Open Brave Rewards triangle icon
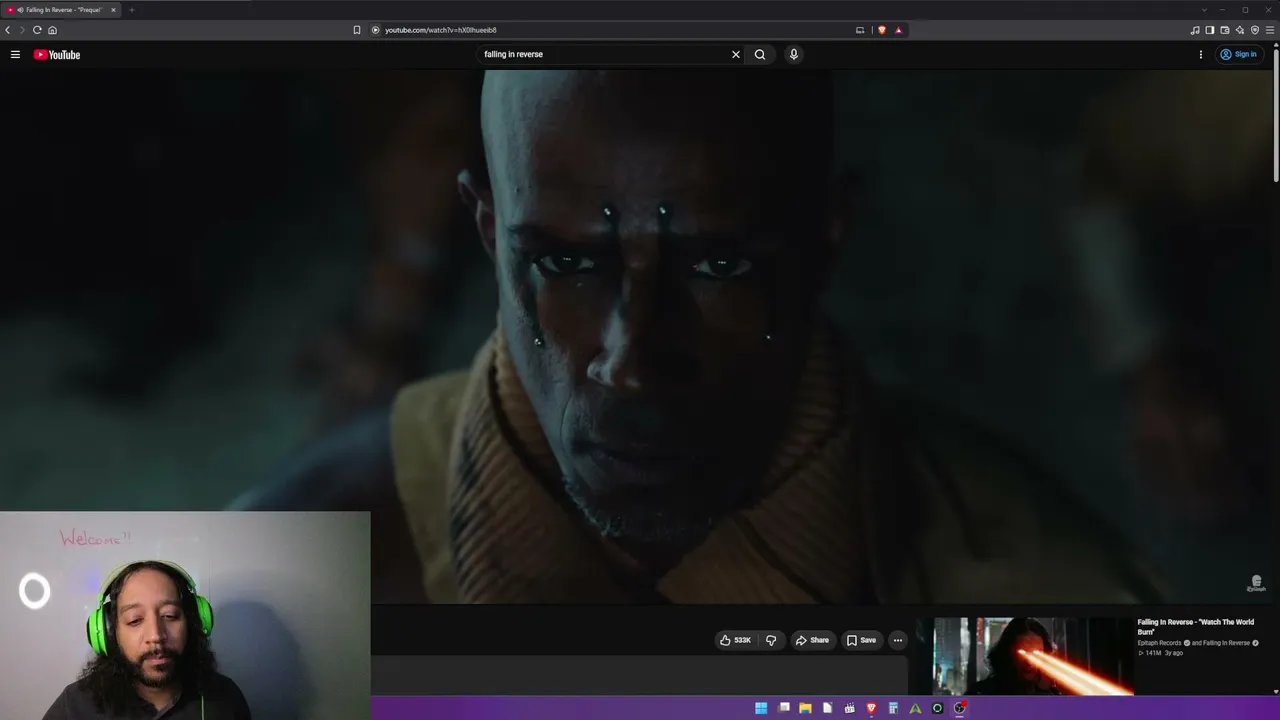The height and width of the screenshot is (720, 1280). pos(898,30)
